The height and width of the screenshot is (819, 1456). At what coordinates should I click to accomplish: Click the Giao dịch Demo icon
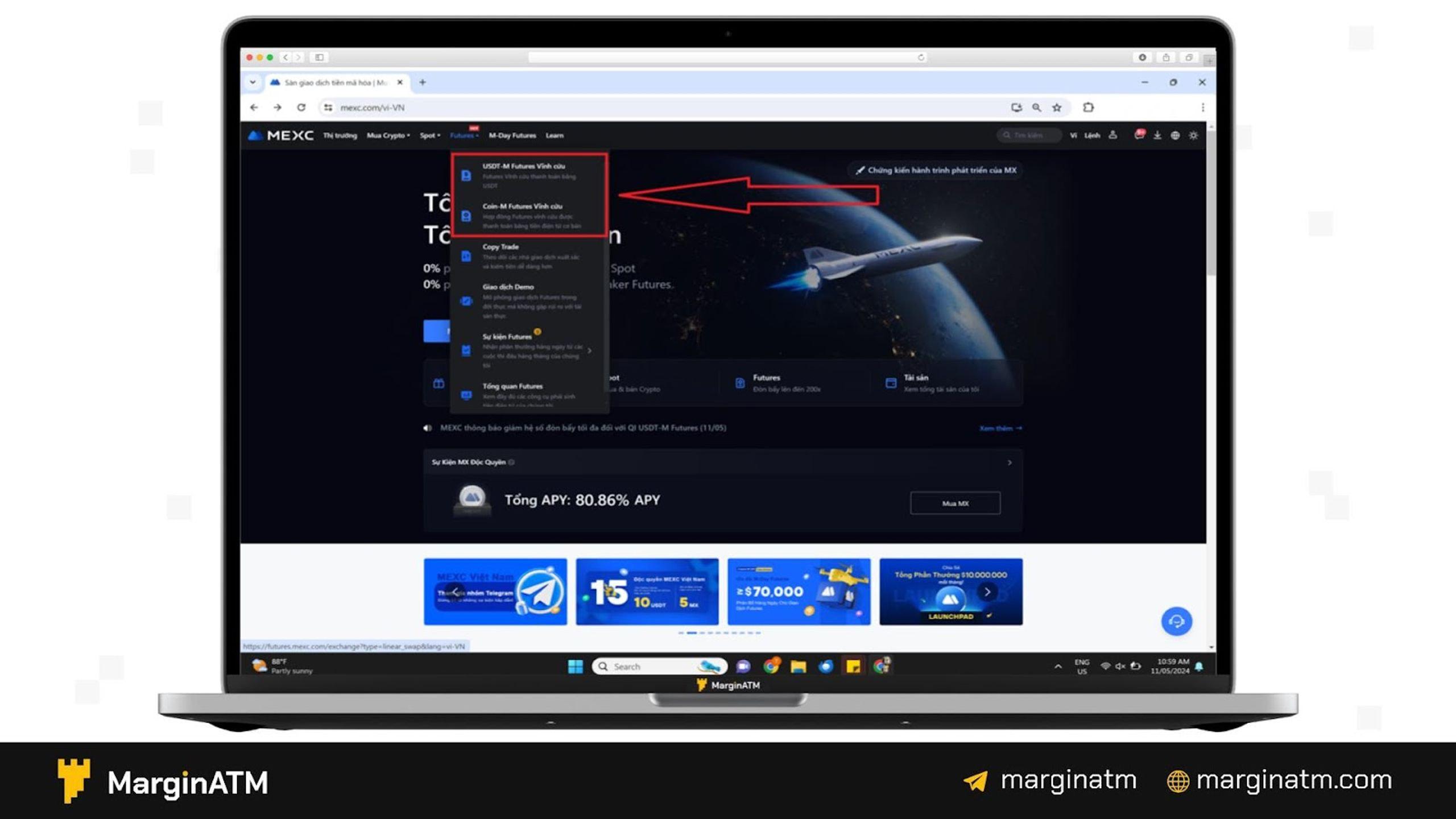466,301
